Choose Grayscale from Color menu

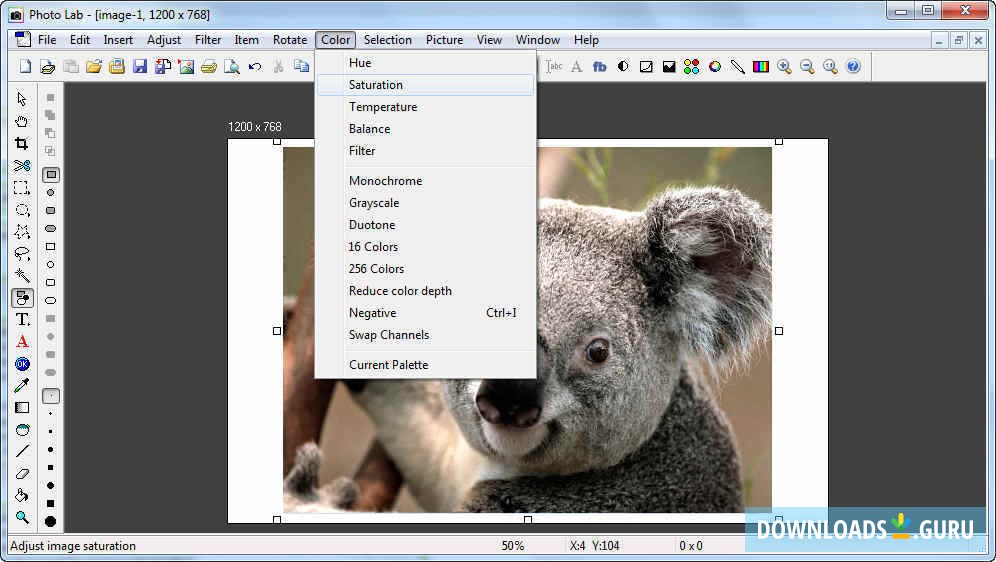pos(426,203)
